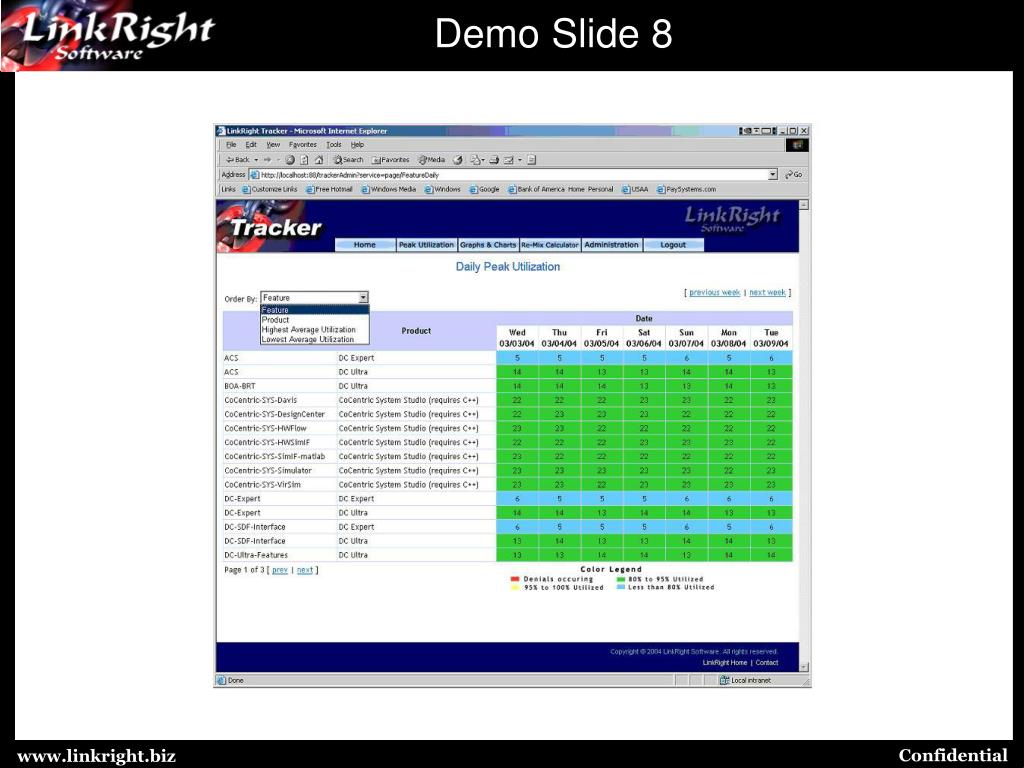Open the IE Favorites menu

(303, 145)
